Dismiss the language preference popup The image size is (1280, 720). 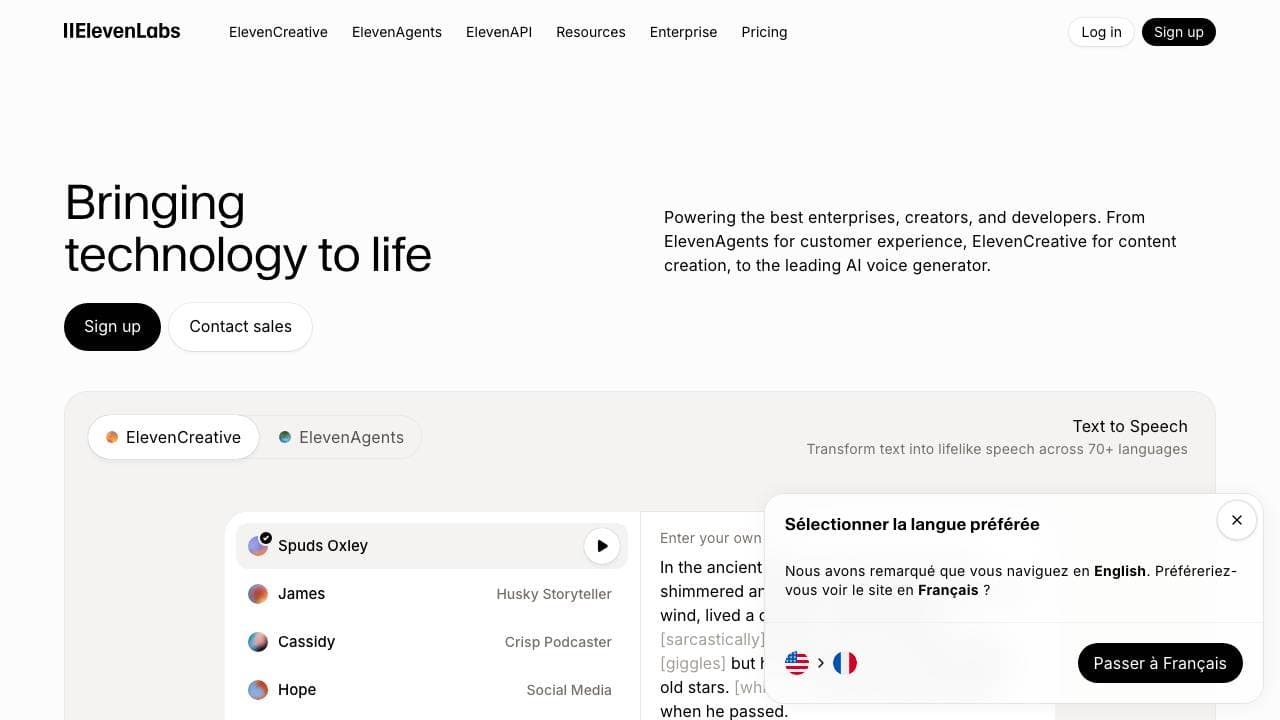(x=1236, y=520)
